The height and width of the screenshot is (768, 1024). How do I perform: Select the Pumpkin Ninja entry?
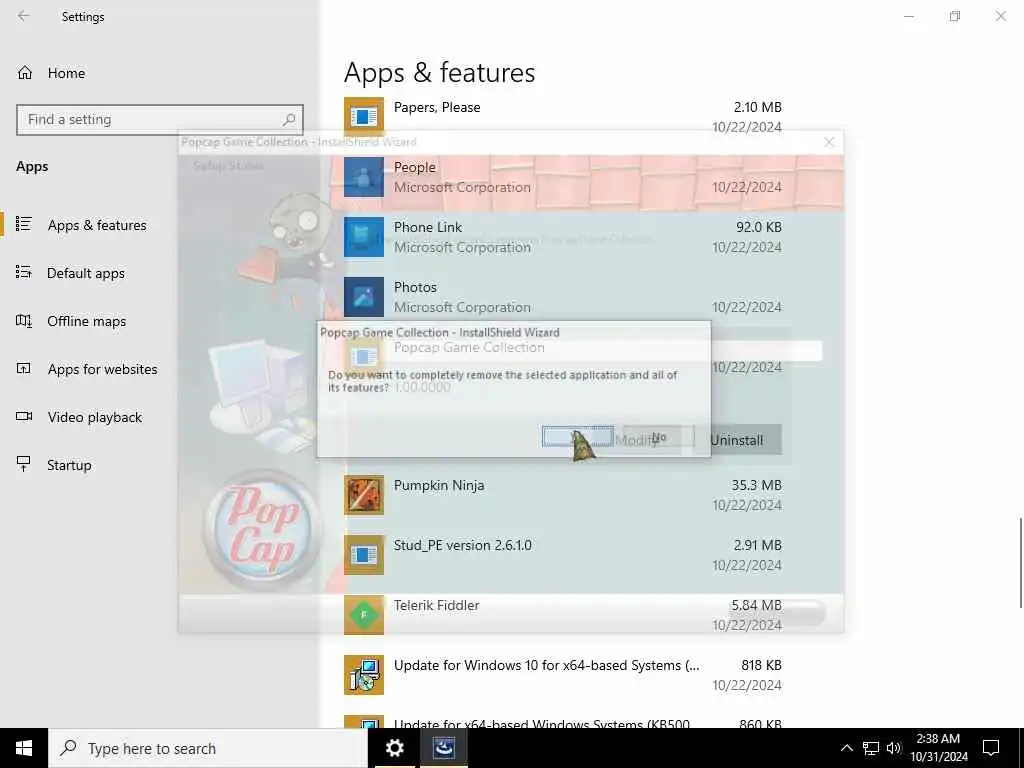[x=563, y=495]
